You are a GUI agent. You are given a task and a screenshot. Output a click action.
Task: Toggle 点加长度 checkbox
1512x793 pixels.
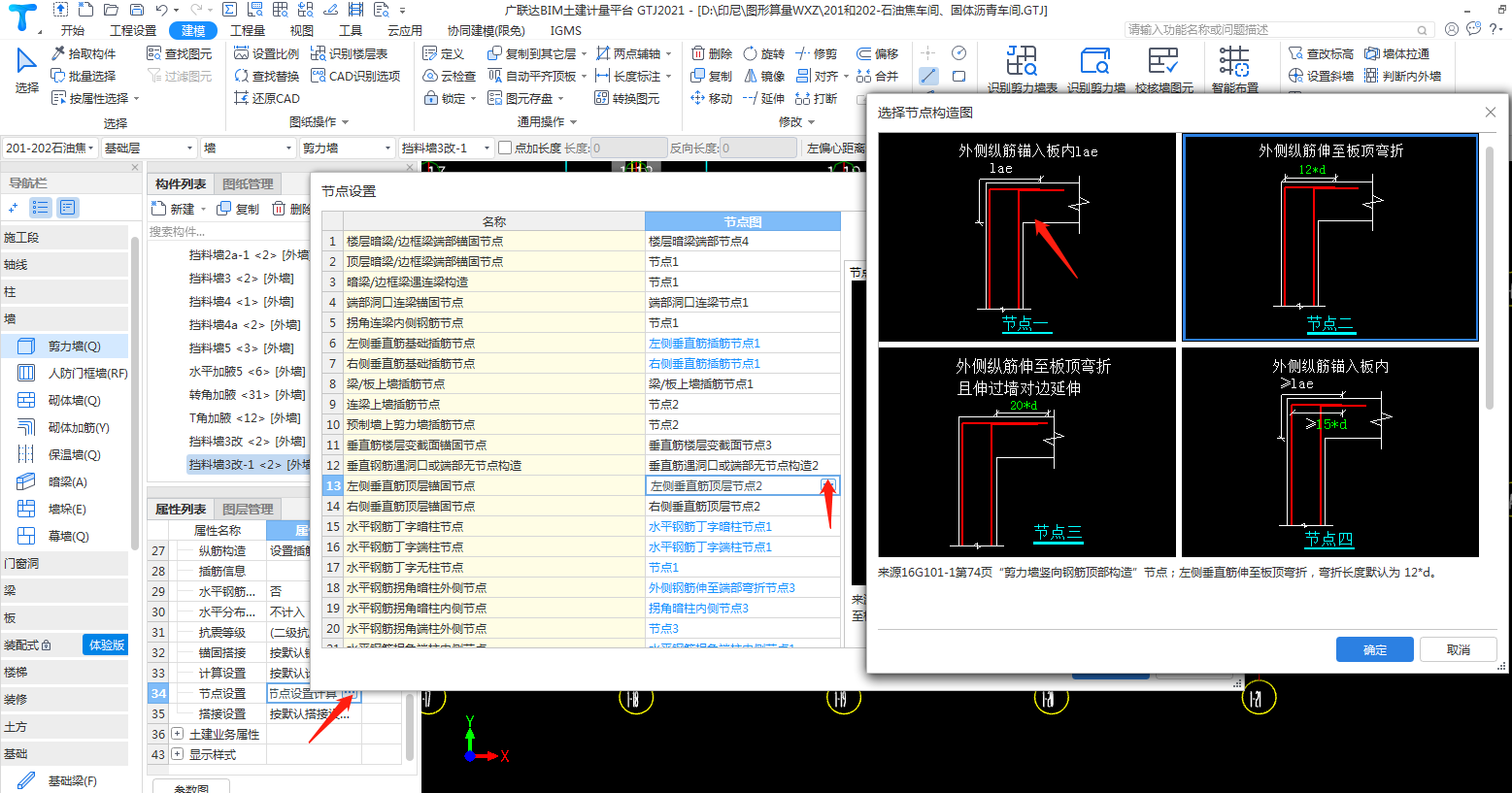[x=504, y=149]
